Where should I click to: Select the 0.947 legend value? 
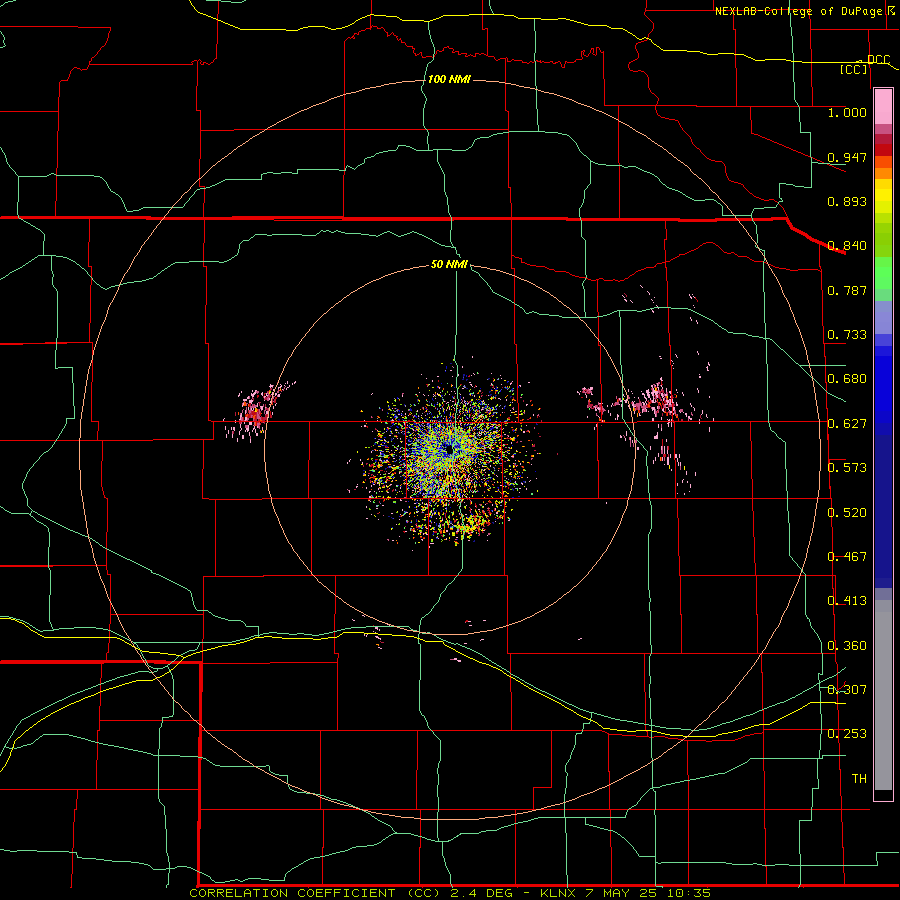847,157
